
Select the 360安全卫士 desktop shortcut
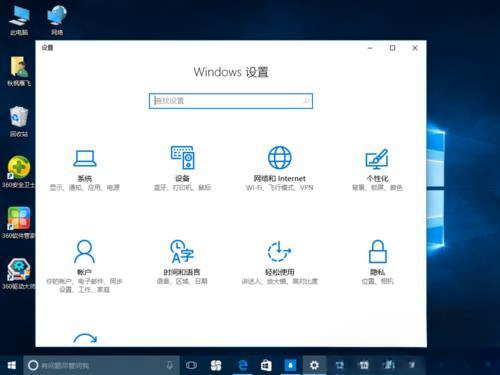18,172
